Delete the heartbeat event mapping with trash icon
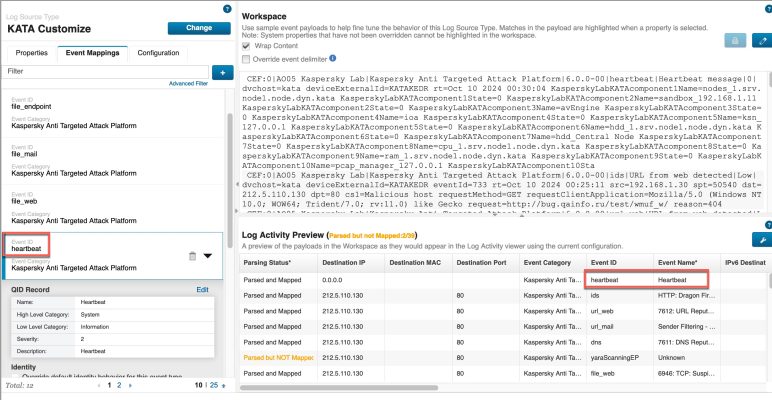The width and height of the screenshot is (772, 400). pos(193,256)
